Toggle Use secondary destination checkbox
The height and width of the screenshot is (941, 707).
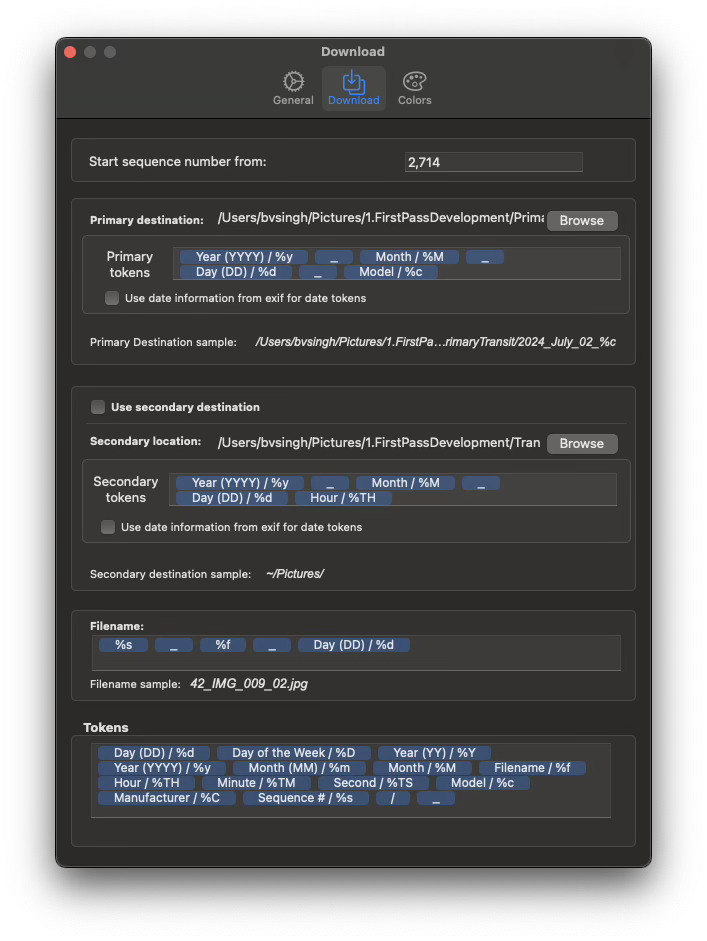tap(98, 407)
